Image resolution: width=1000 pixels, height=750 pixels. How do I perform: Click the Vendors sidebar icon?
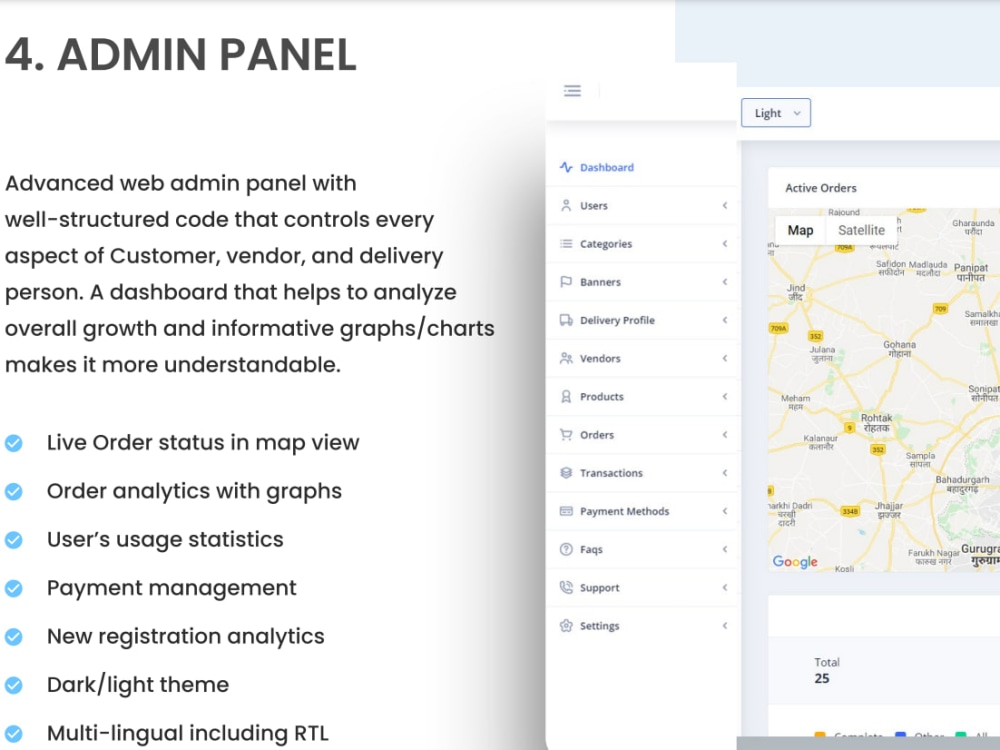(x=566, y=358)
